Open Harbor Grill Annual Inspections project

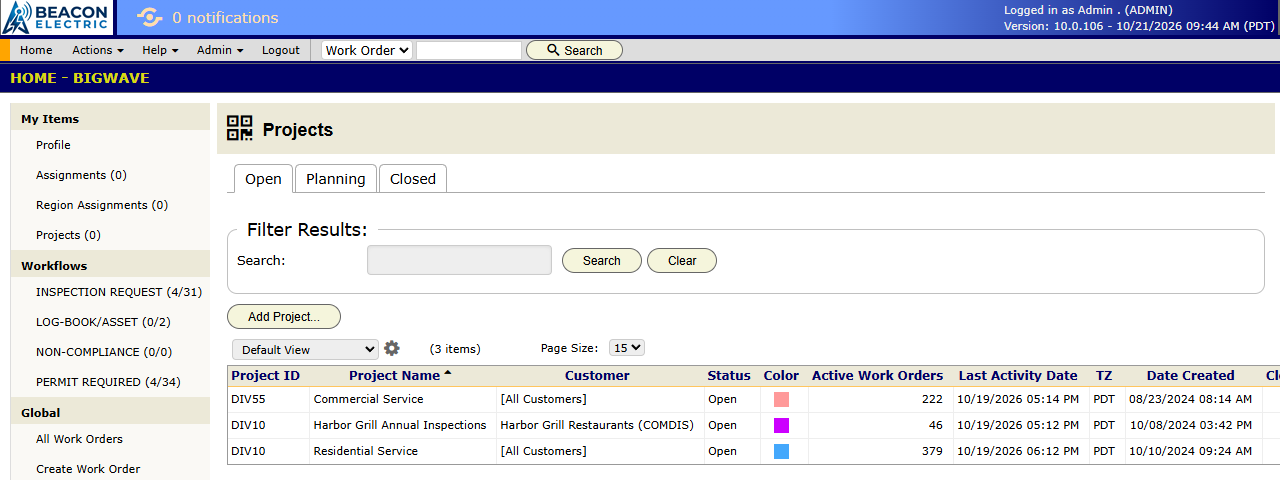400,425
